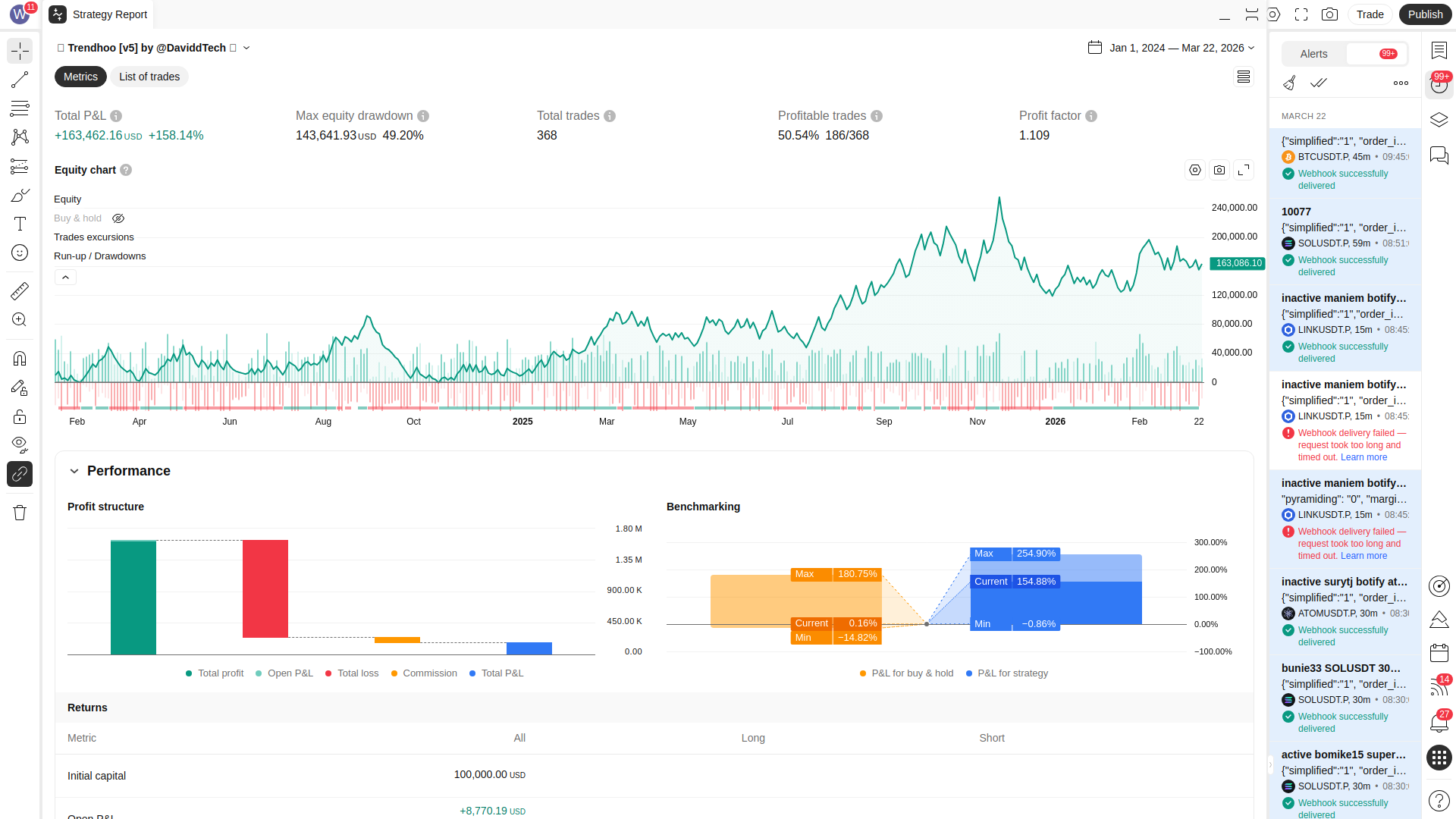The width and height of the screenshot is (1456, 819).
Task: Toggle lock all drawing tools
Action: click(x=20, y=416)
